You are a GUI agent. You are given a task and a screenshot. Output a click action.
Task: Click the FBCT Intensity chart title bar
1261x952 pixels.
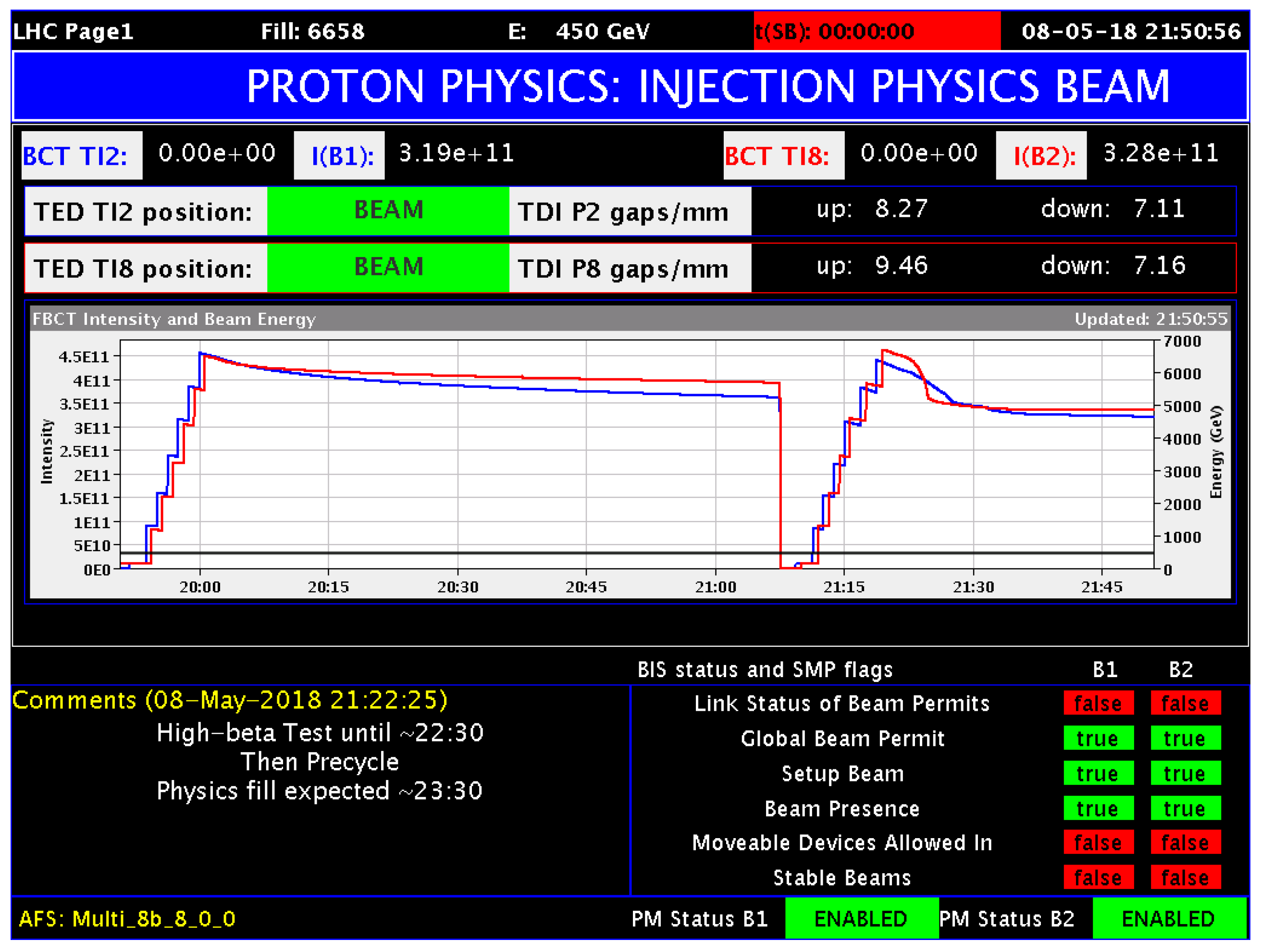pos(630,319)
